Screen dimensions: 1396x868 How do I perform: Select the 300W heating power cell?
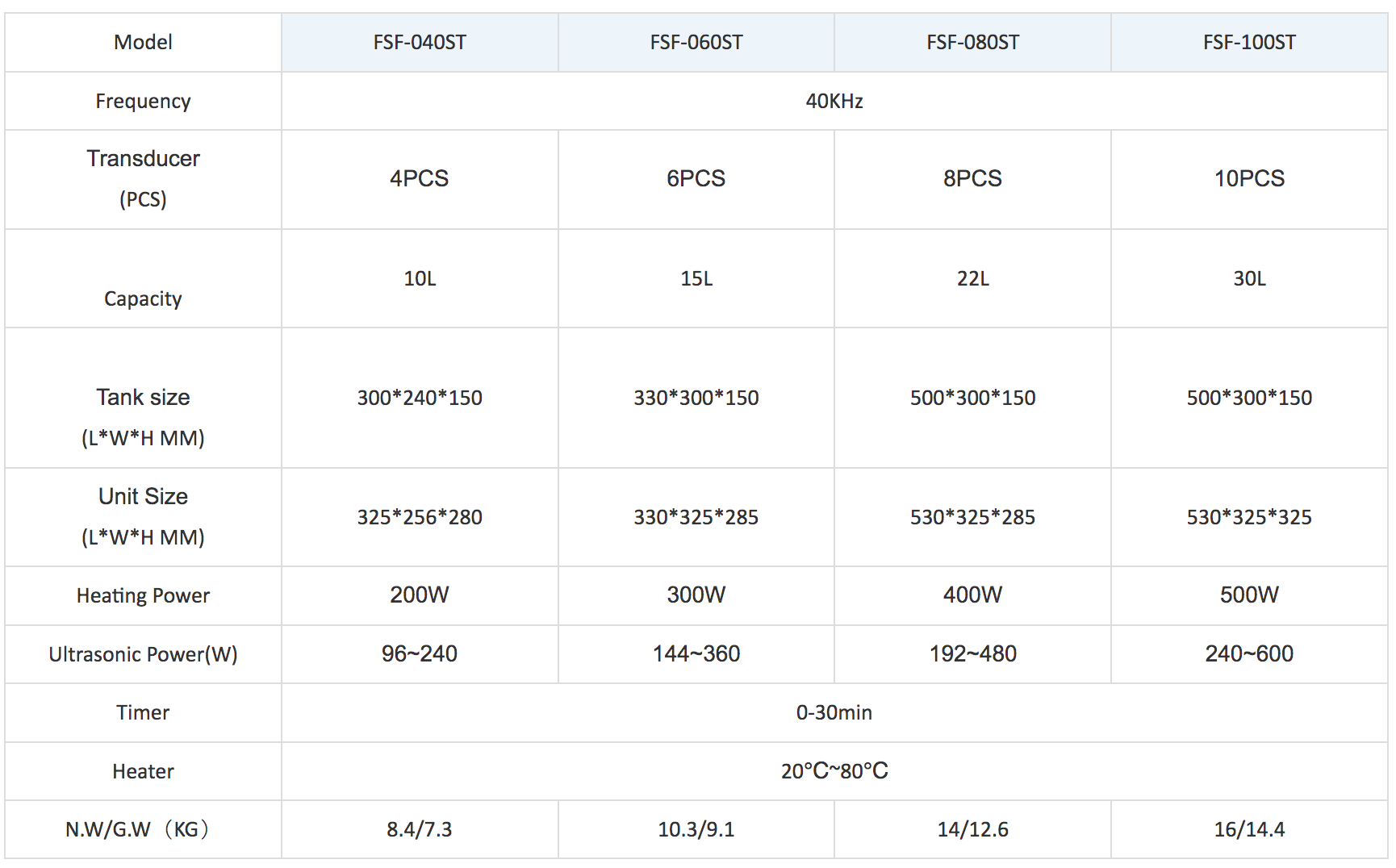pyautogui.click(x=696, y=595)
